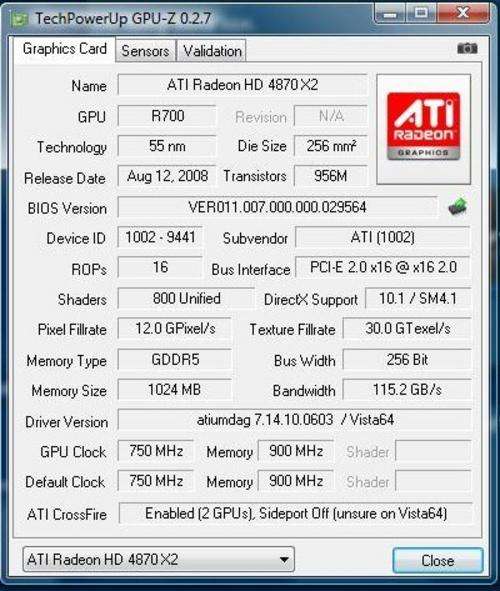Screen dimensions: 500x591
Task: Switch to the Sensors tab
Action: pos(145,51)
